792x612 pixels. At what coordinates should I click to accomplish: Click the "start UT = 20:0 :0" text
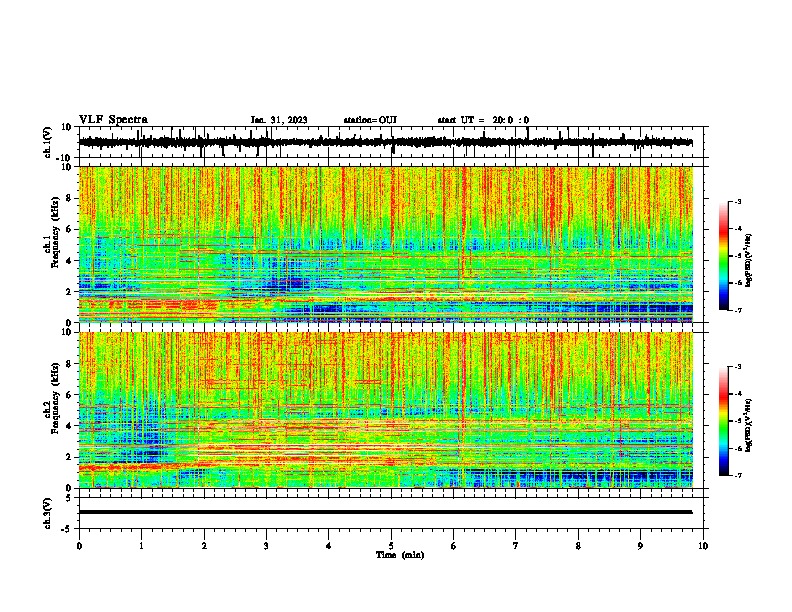[x=483, y=120]
